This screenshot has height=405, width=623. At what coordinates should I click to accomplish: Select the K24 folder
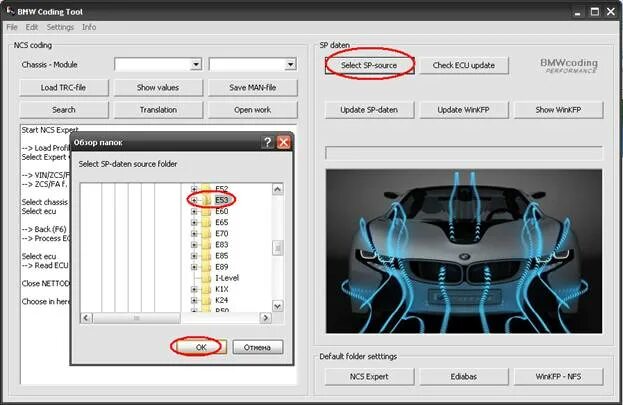click(x=222, y=300)
